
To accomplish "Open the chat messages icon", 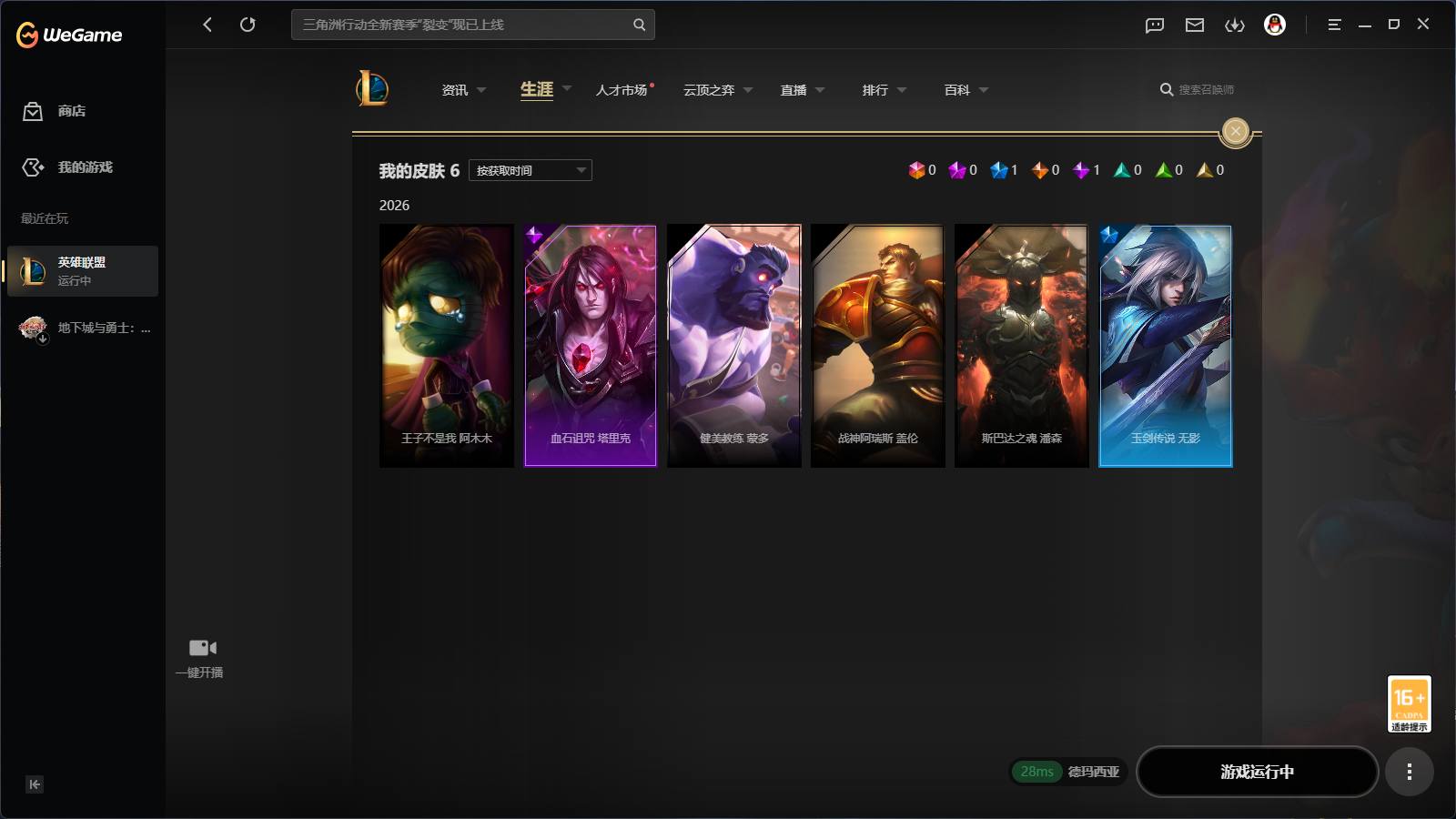I will (1155, 25).
